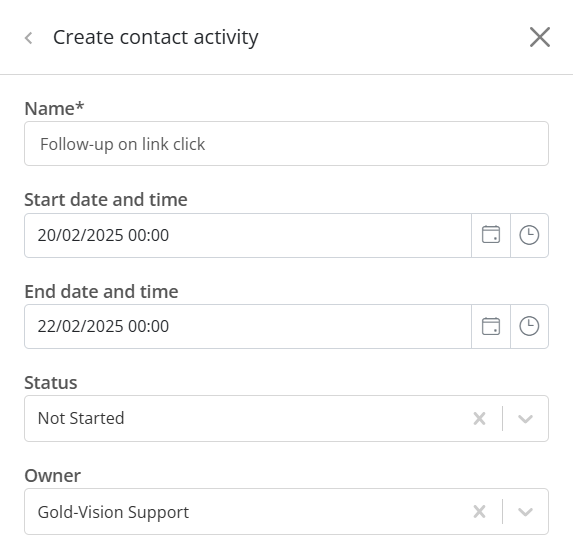
Task: Select the Gold-Vision Support owner combo box
Action: pyautogui.click(x=286, y=512)
